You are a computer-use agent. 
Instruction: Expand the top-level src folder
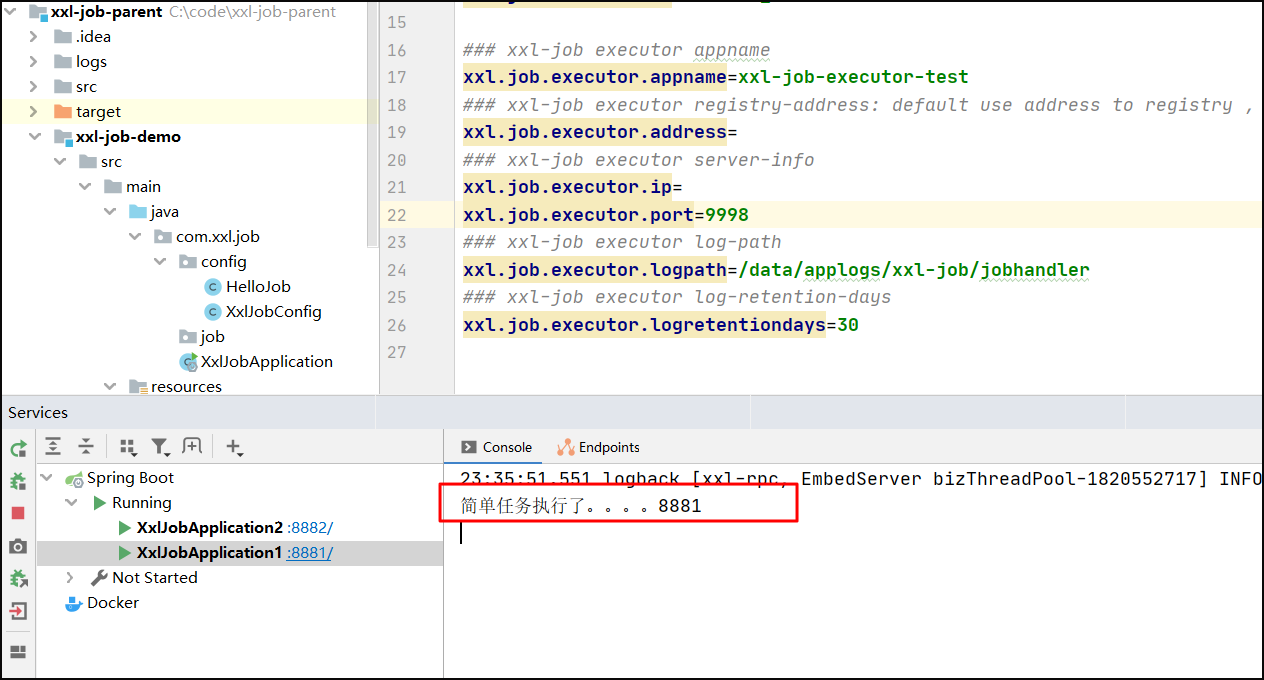[35, 87]
